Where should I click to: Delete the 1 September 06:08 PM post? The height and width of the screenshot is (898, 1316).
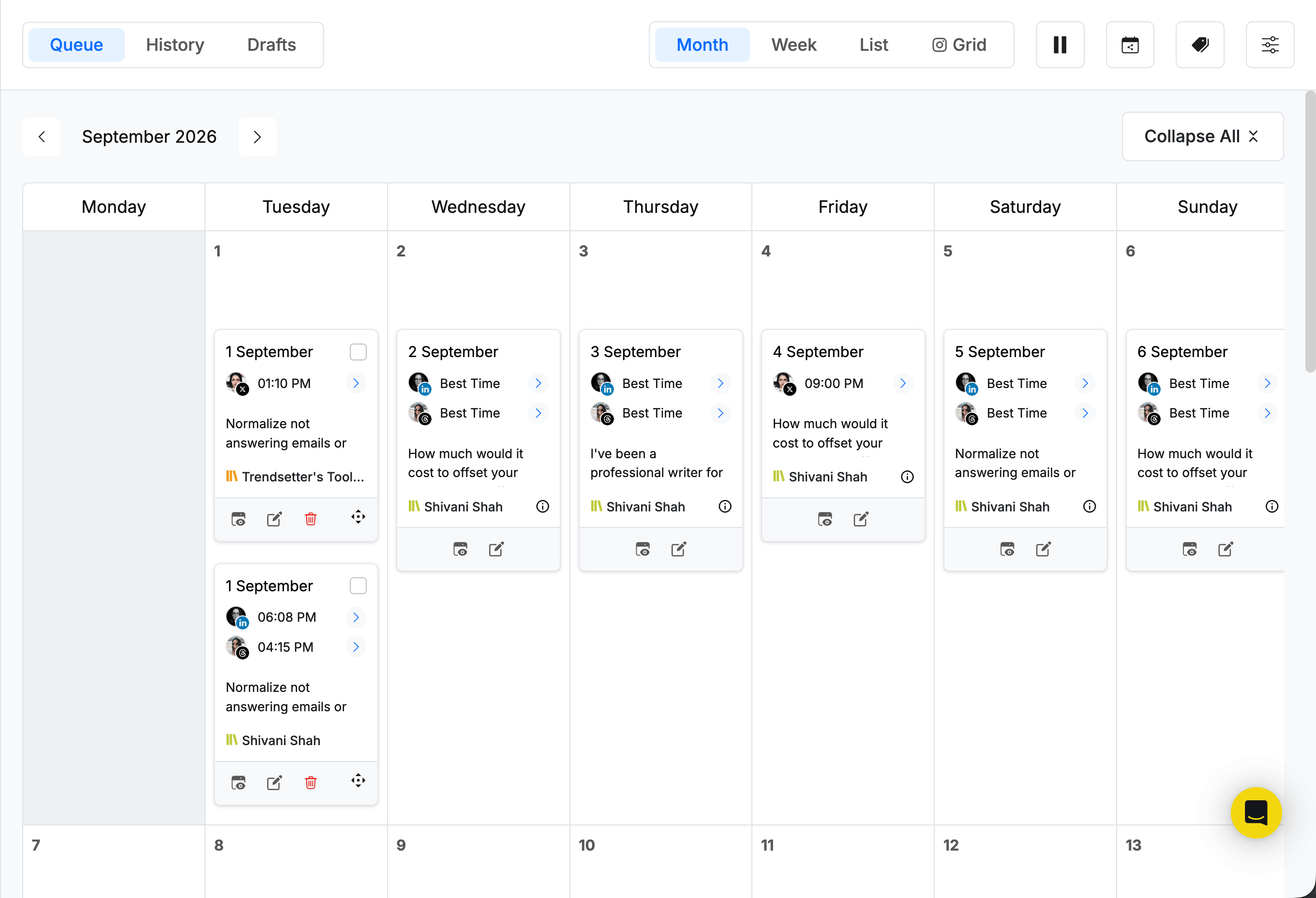(310, 782)
